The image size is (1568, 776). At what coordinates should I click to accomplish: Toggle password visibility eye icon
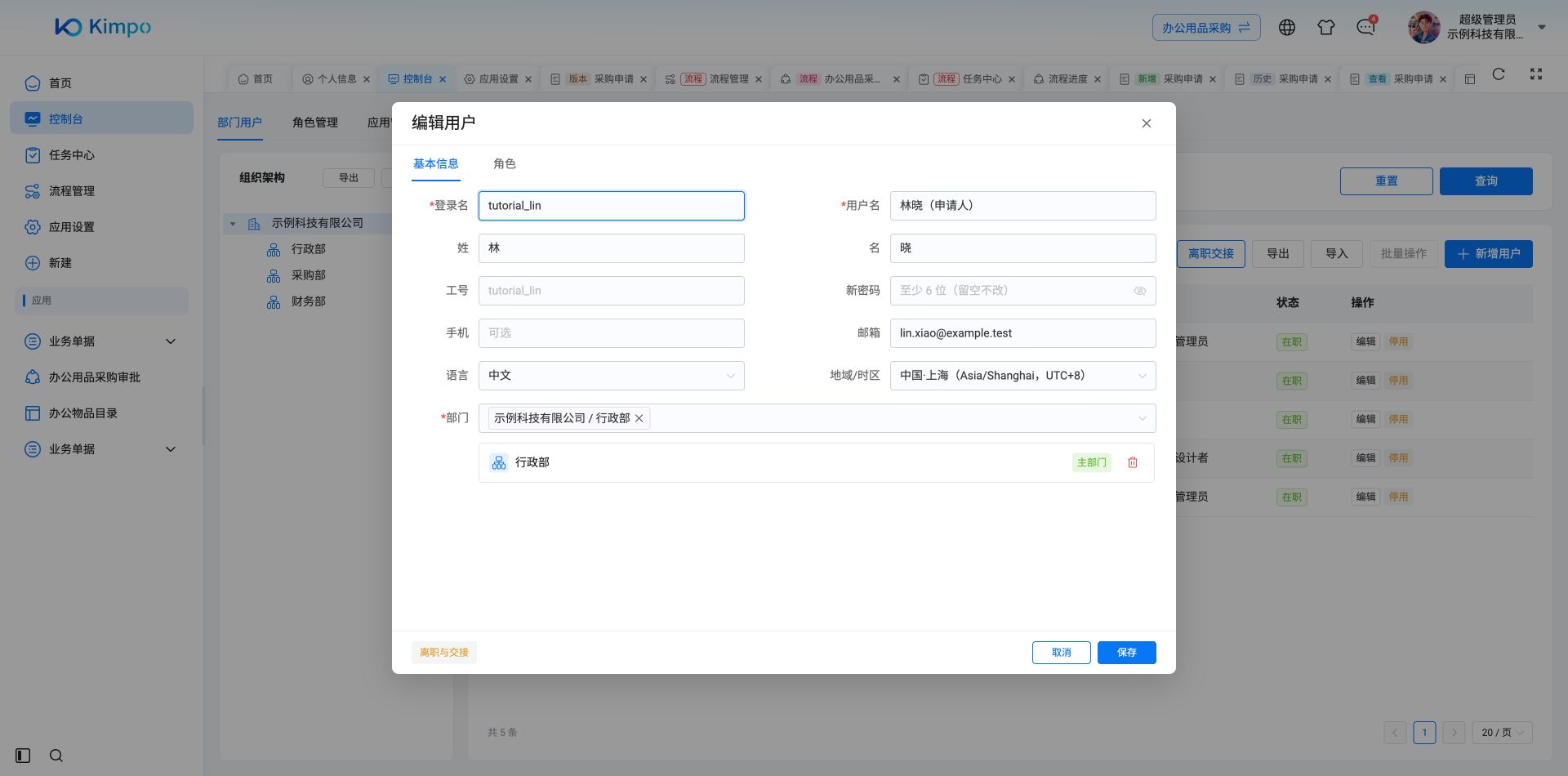click(x=1140, y=291)
